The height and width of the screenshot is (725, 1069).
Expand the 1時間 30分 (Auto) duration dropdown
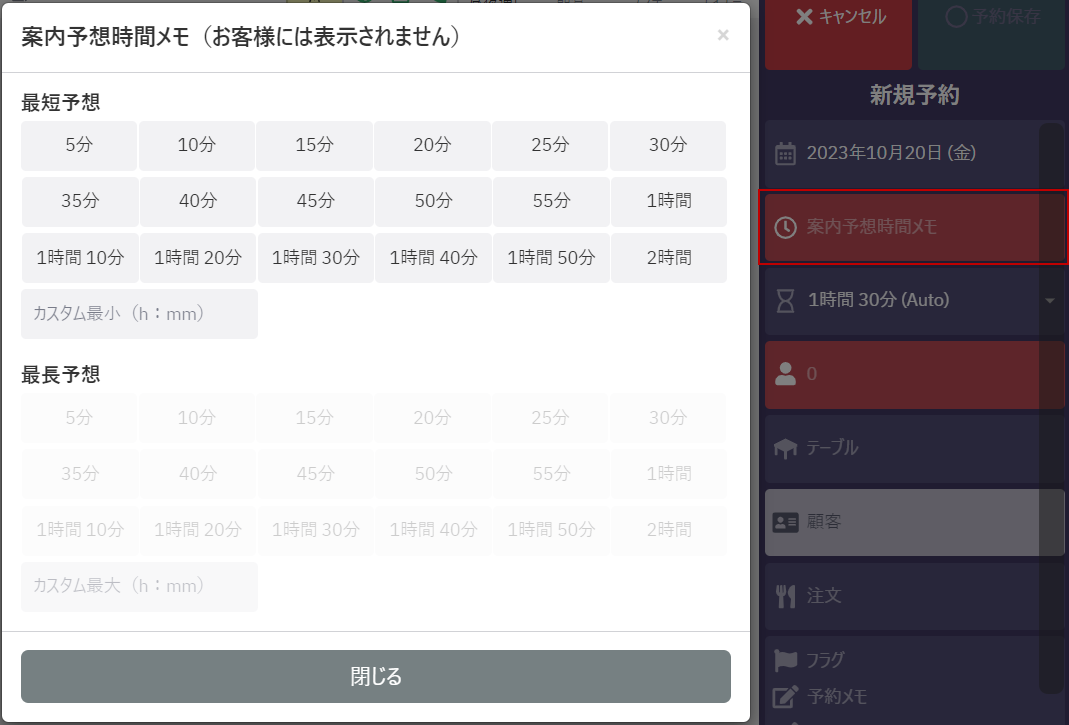pos(1050,300)
